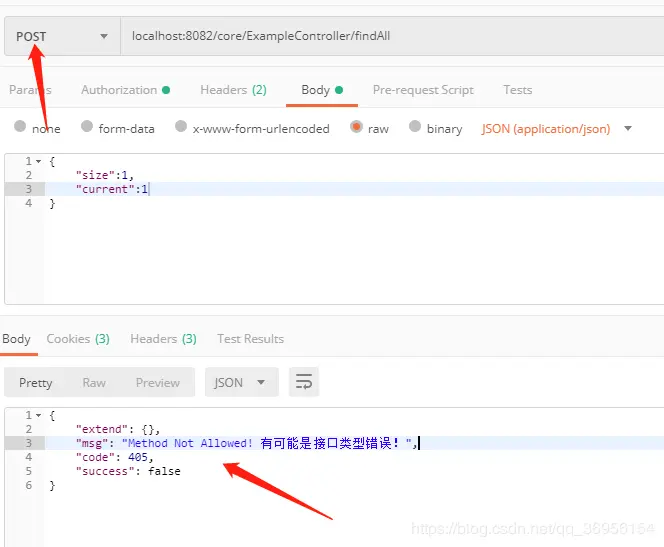This screenshot has width=664, height=547.
Task: Select the request Body tab
Action: [322, 90]
